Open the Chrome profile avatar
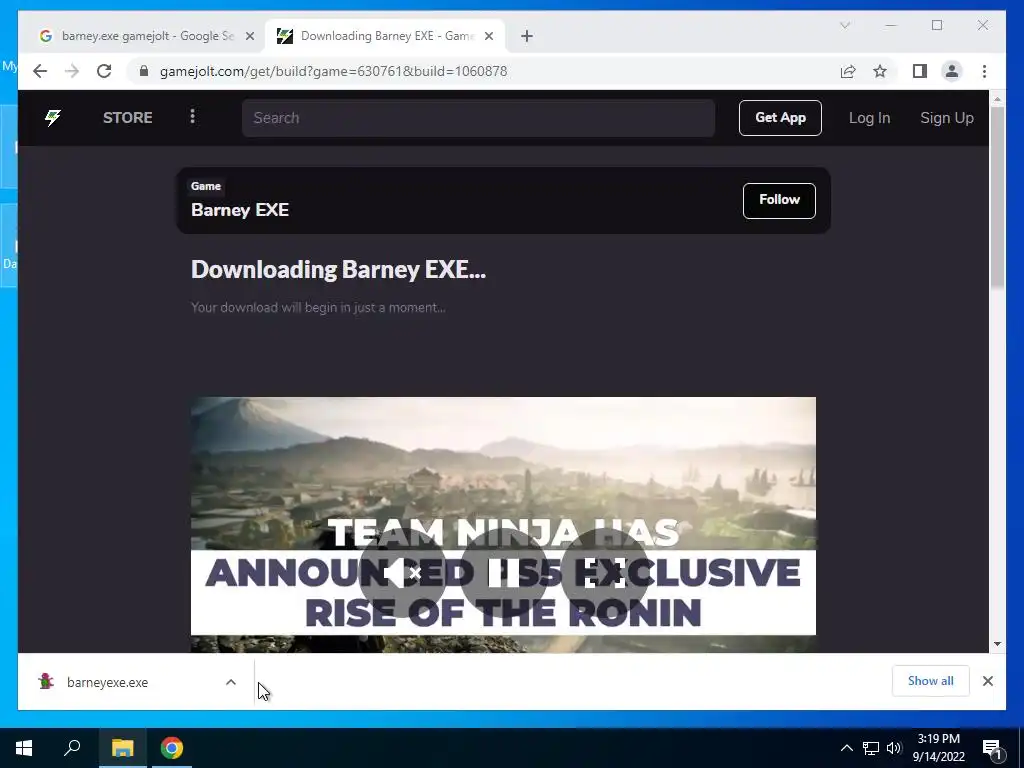Screen dimensions: 1024x768 [x=952, y=71]
